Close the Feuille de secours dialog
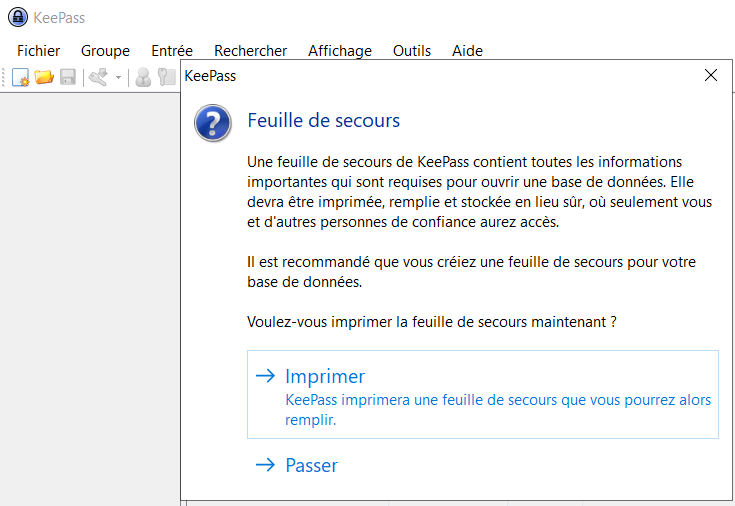Screen dimensions: 735x506 click(711, 75)
